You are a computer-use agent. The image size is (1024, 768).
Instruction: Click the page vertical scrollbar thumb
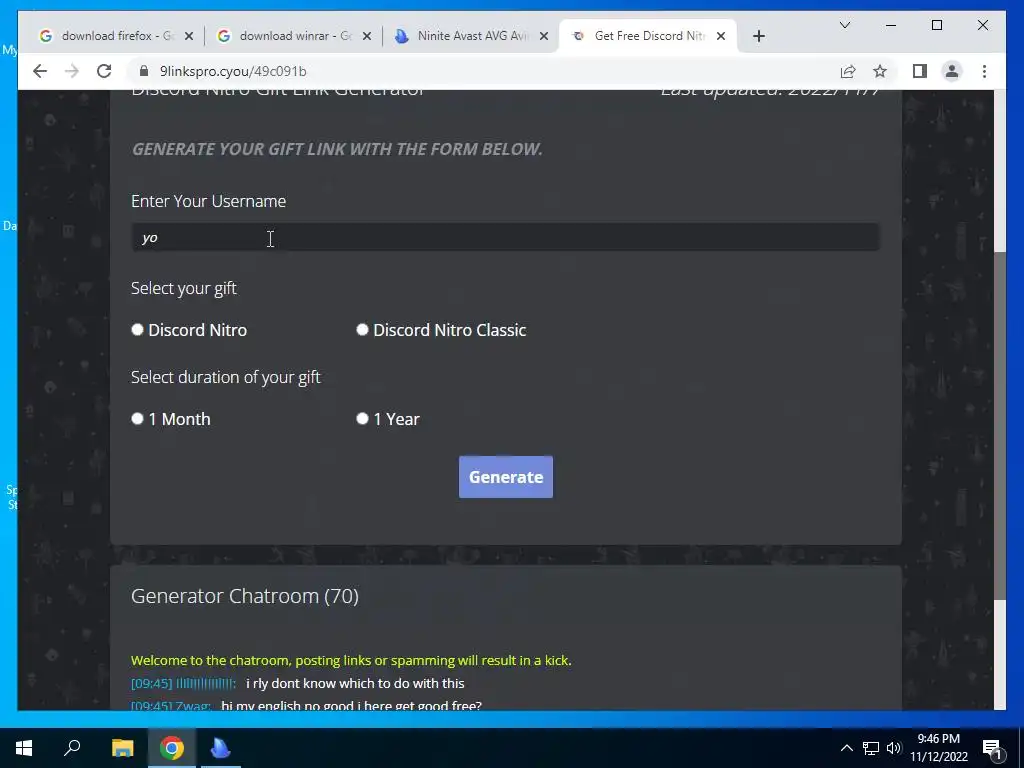tap(1000, 424)
